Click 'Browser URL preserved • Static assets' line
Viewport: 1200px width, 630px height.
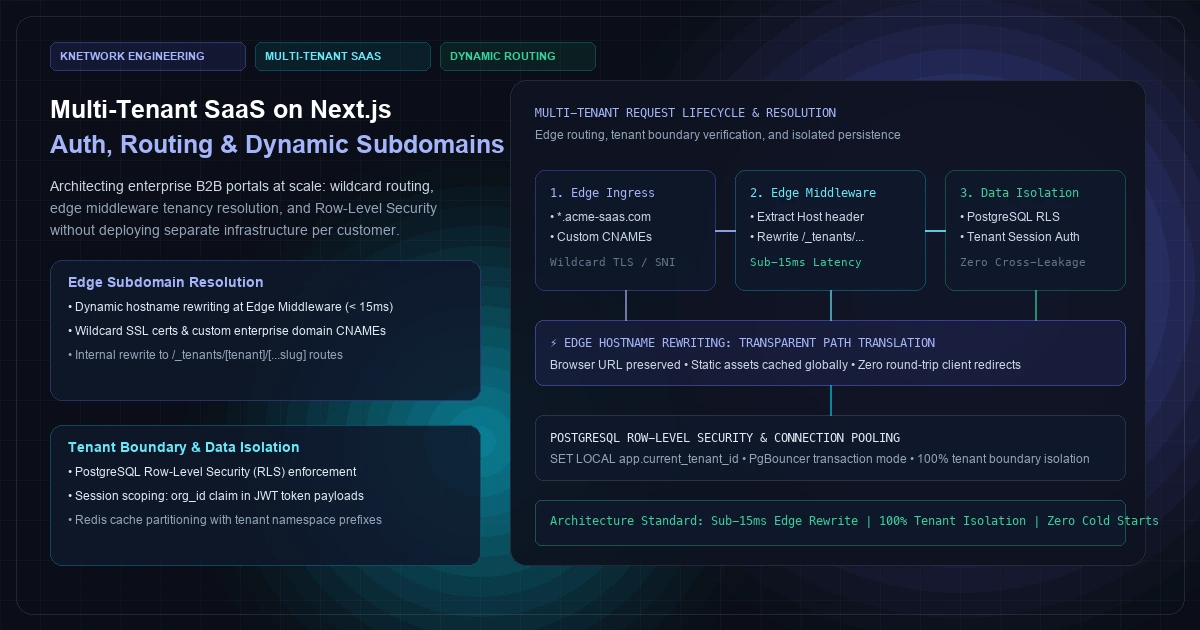pyautogui.click(x=785, y=365)
